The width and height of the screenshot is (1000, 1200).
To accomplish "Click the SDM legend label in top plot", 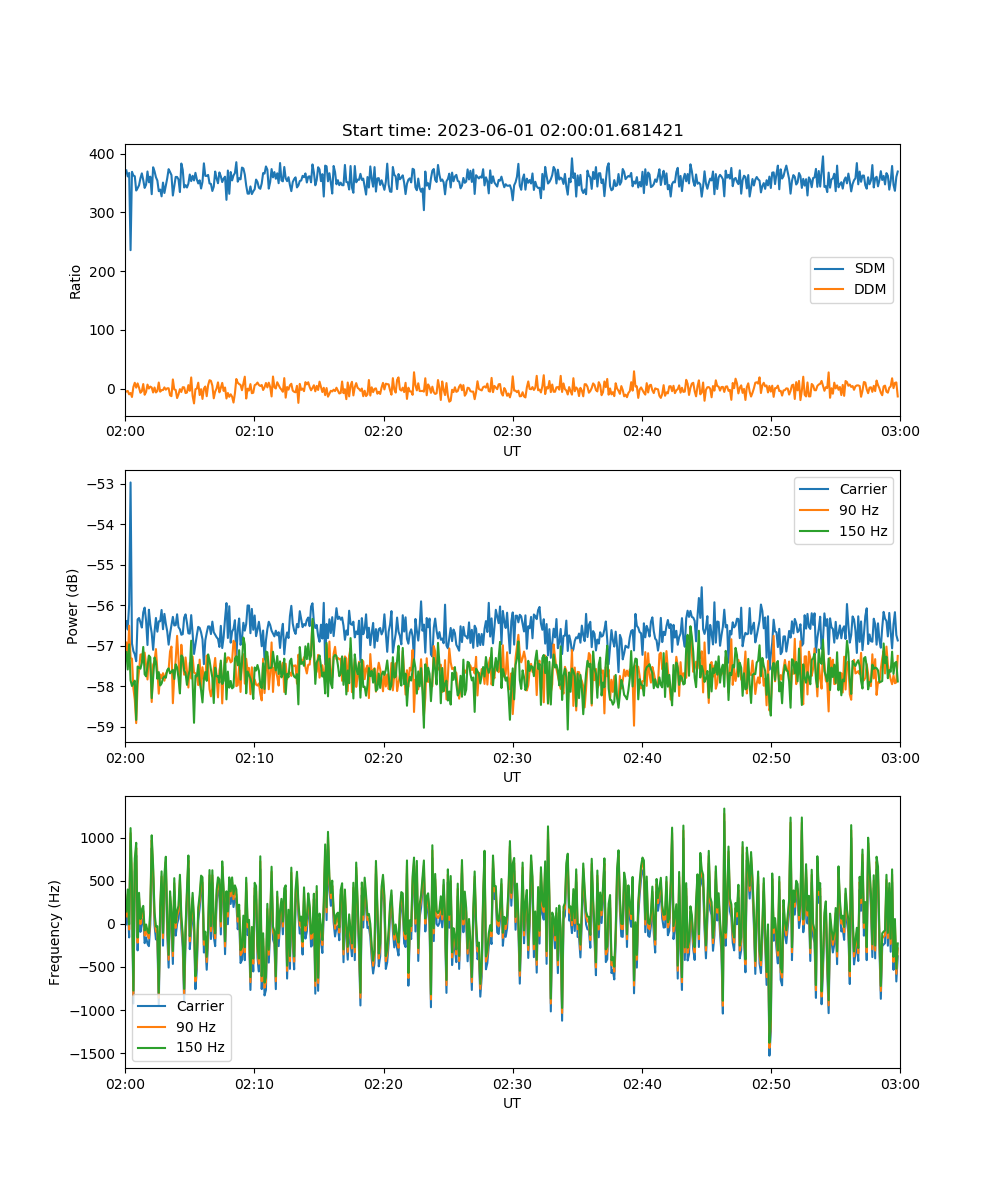I will tap(870, 269).
